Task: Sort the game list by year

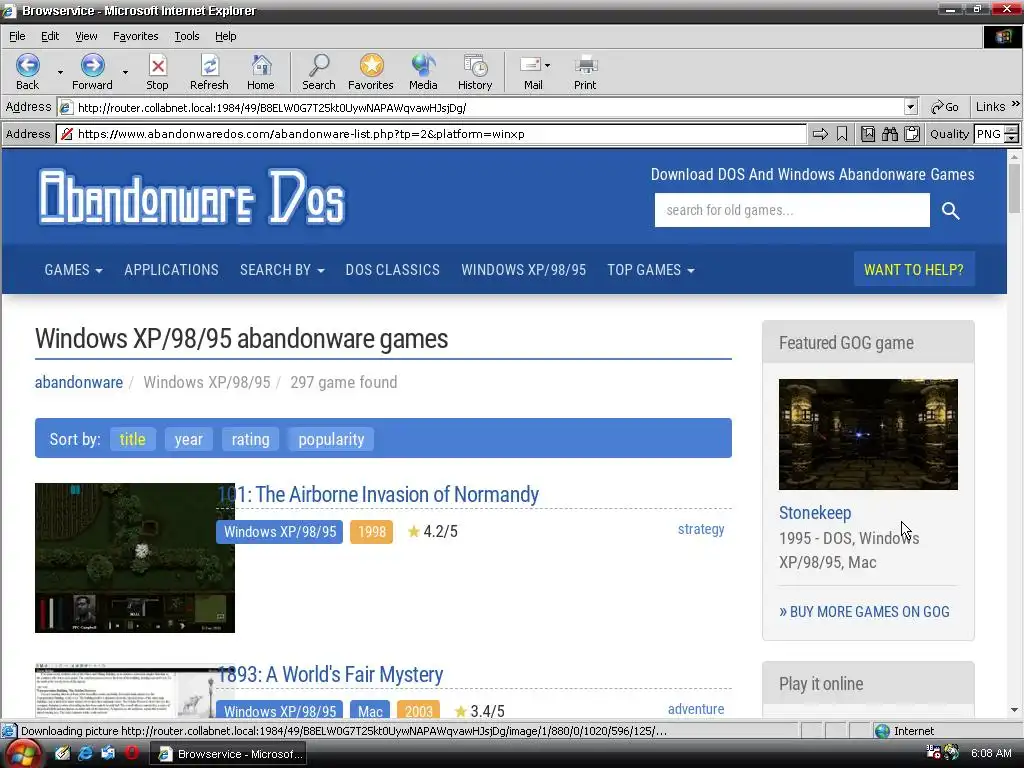Action: [x=189, y=439]
